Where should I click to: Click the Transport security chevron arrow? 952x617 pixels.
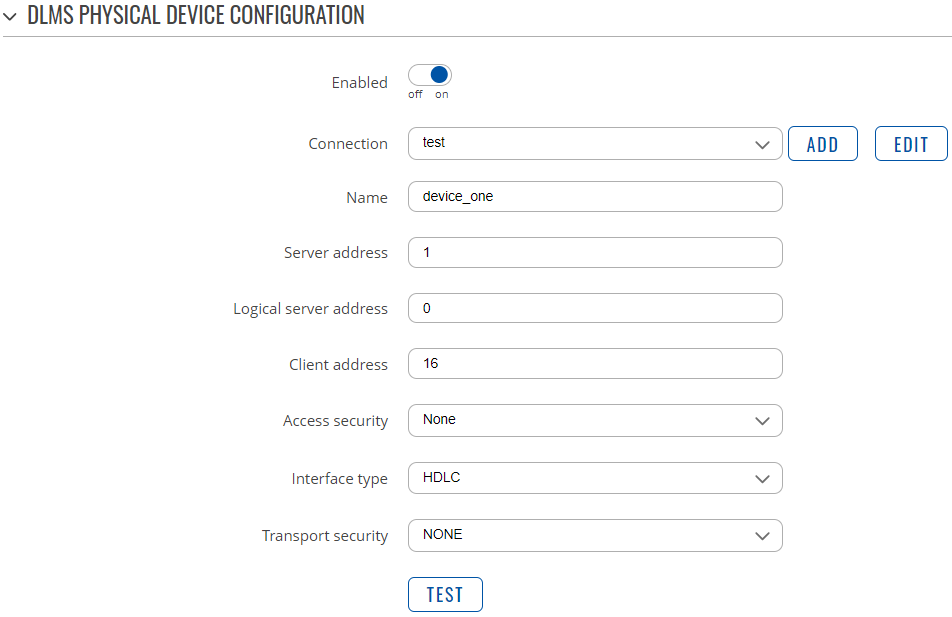click(763, 536)
